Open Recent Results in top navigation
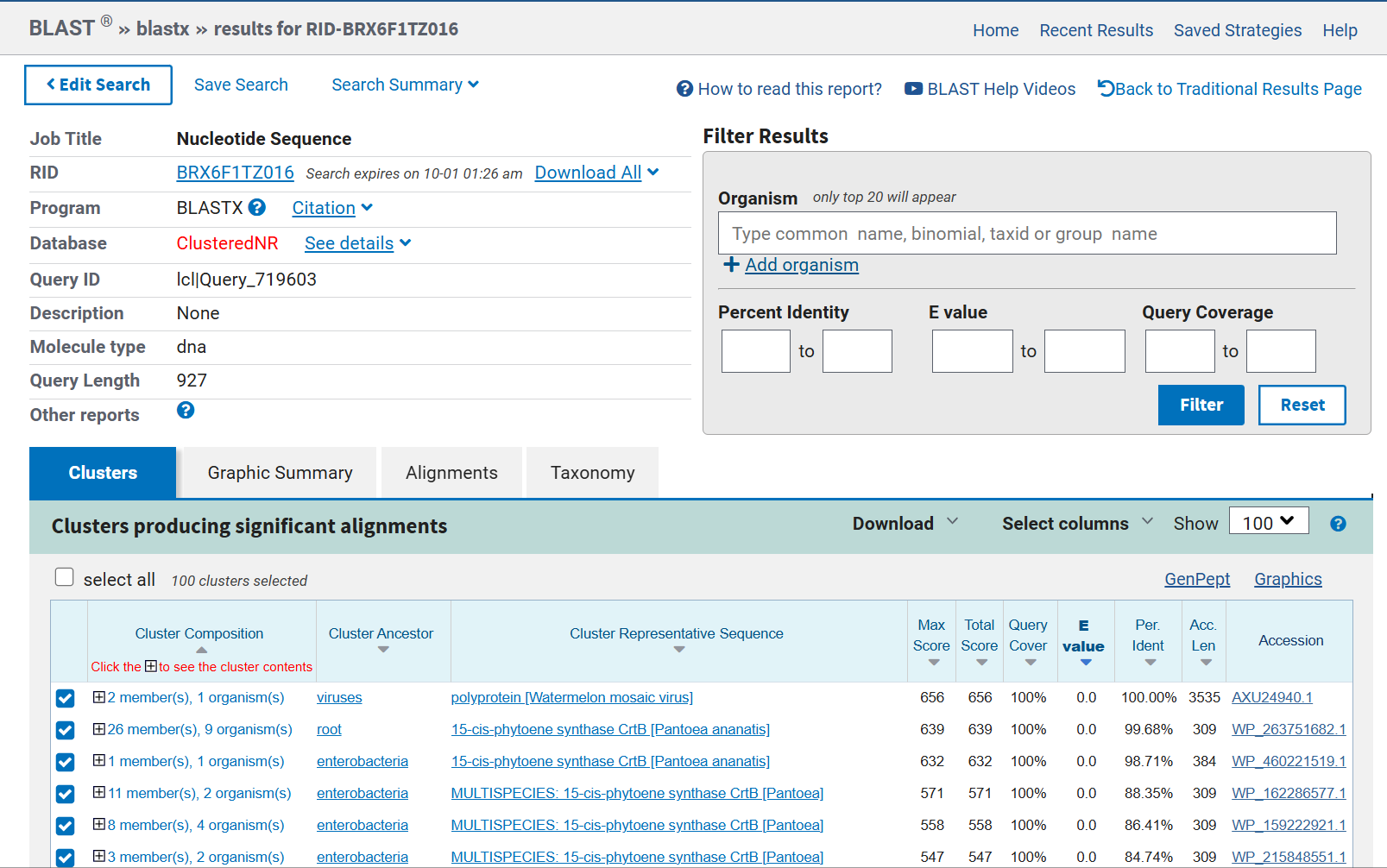The height and width of the screenshot is (868, 1387). click(x=1096, y=30)
